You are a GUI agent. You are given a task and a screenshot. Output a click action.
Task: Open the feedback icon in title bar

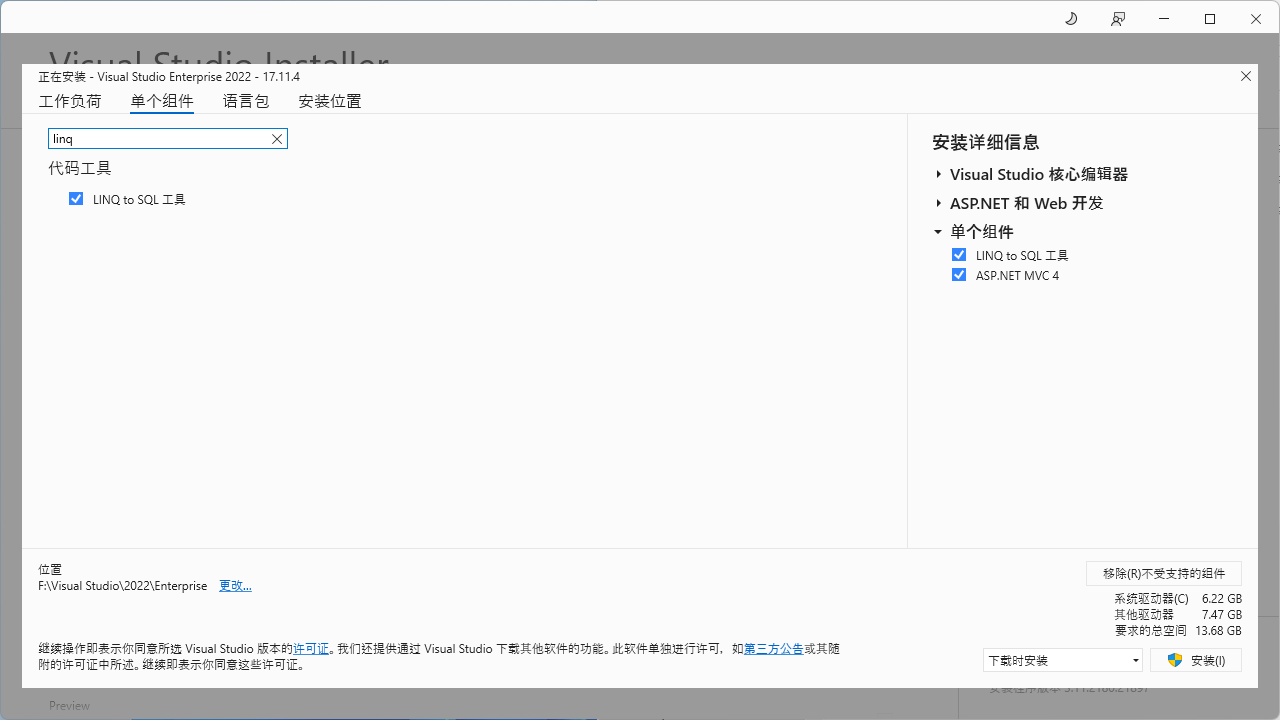pos(1117,19)
